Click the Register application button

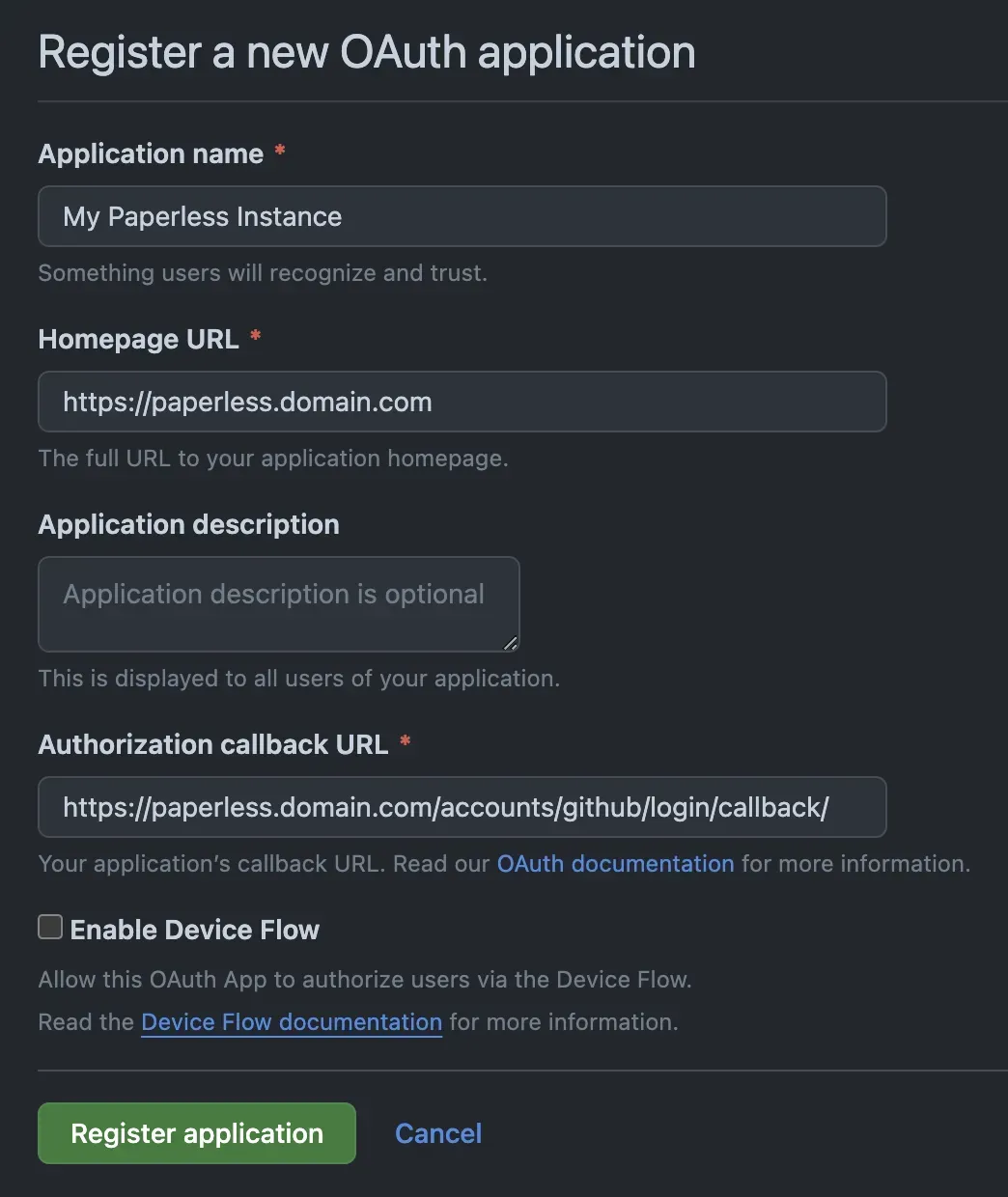[197, 1133]
